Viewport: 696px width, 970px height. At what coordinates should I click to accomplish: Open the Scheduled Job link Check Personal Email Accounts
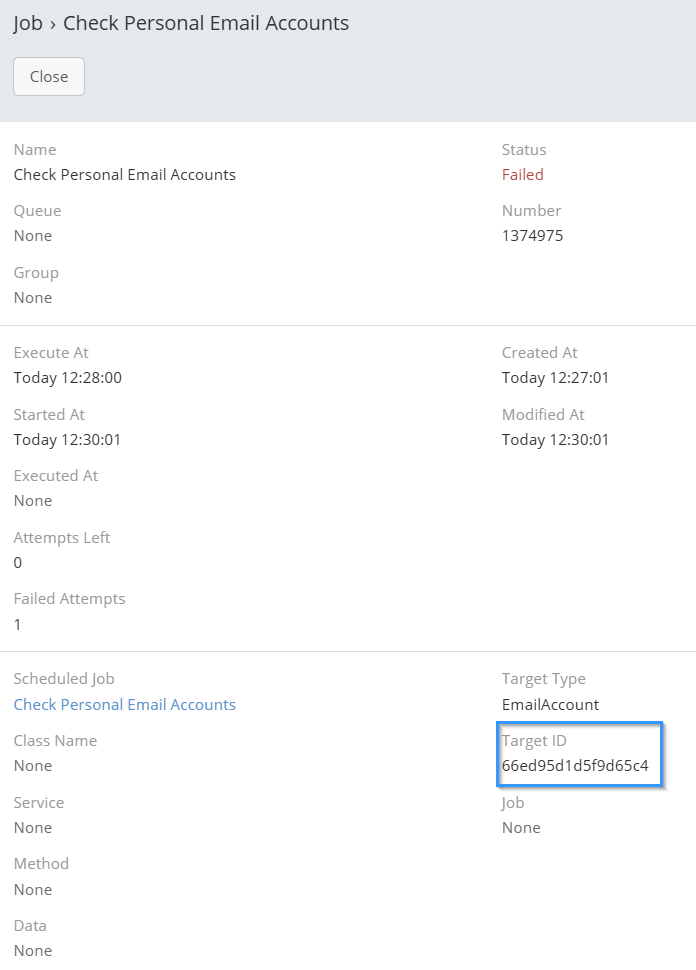[124, 705]
